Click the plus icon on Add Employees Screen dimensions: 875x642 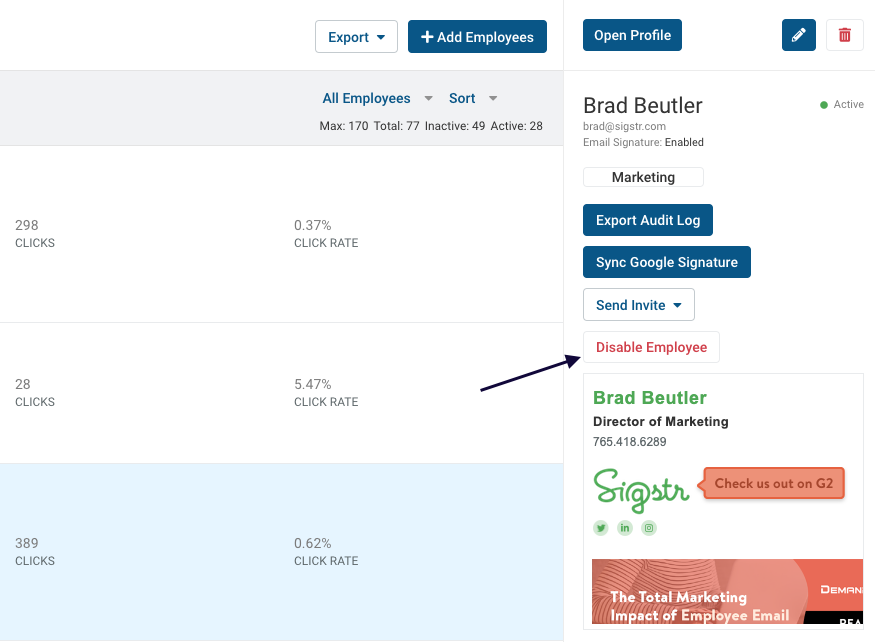[x=427, y=37]
